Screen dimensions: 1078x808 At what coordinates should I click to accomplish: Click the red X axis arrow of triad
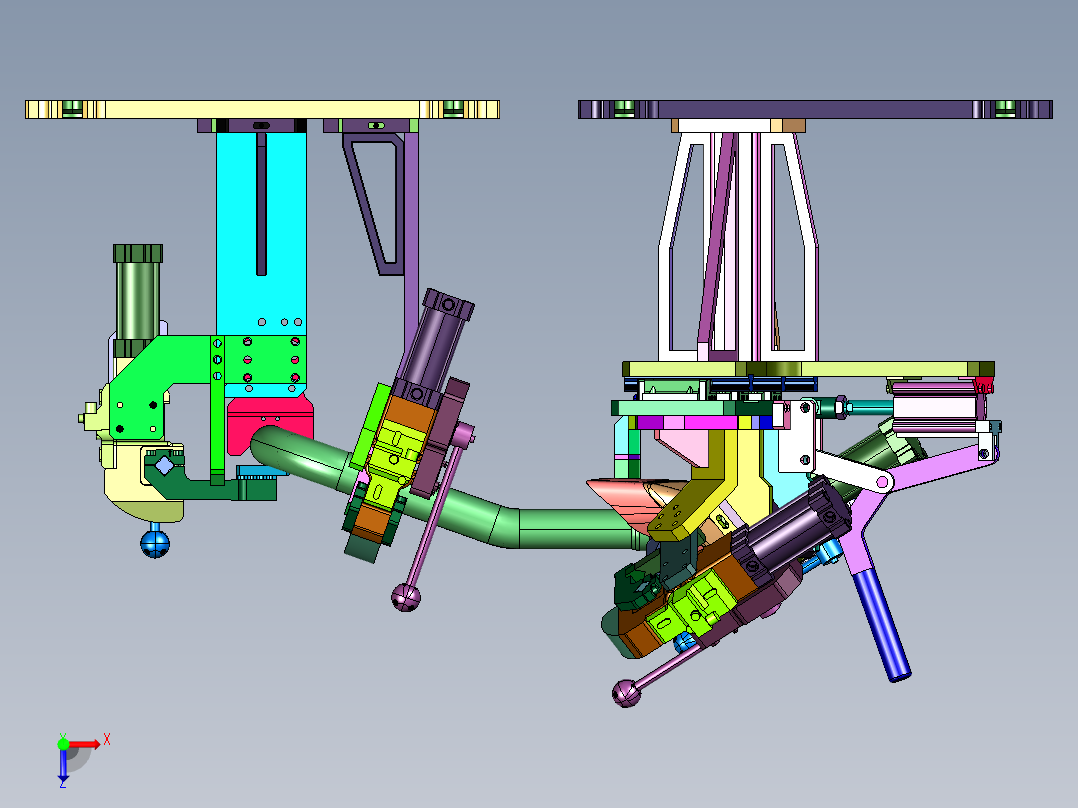[84, 744]
